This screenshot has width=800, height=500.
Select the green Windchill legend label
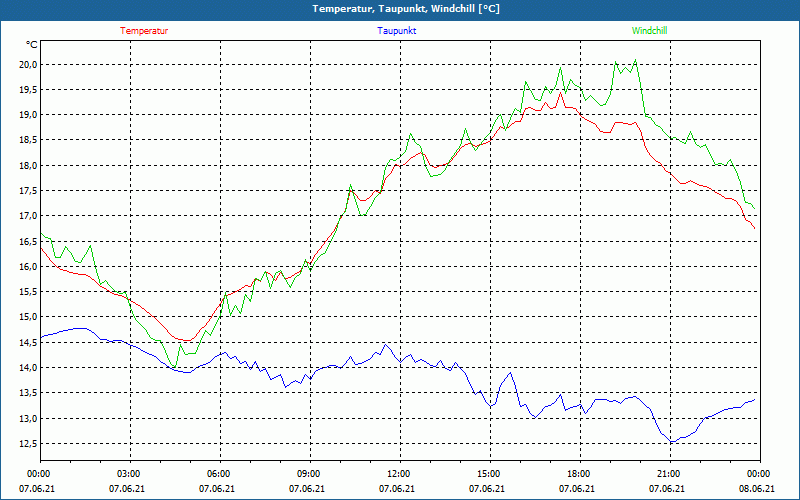point(649,31)
